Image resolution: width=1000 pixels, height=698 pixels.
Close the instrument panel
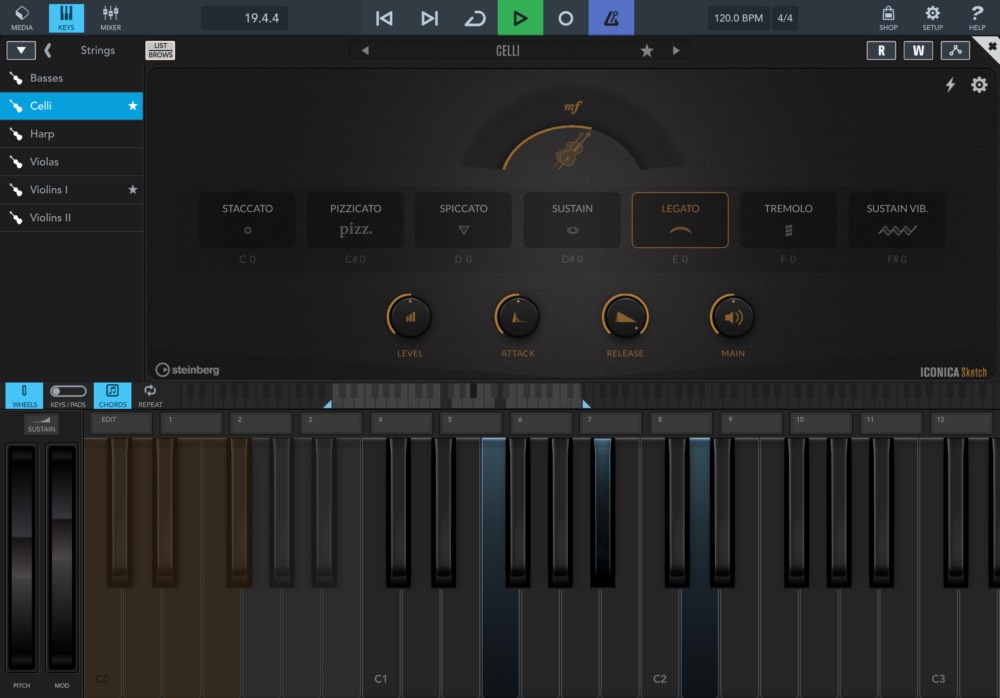pos(991,47)
